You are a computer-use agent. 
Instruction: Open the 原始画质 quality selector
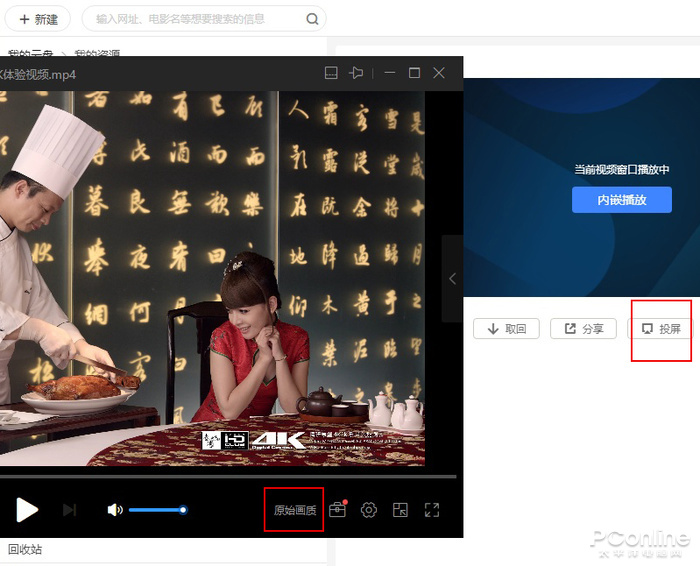(295, 510)
